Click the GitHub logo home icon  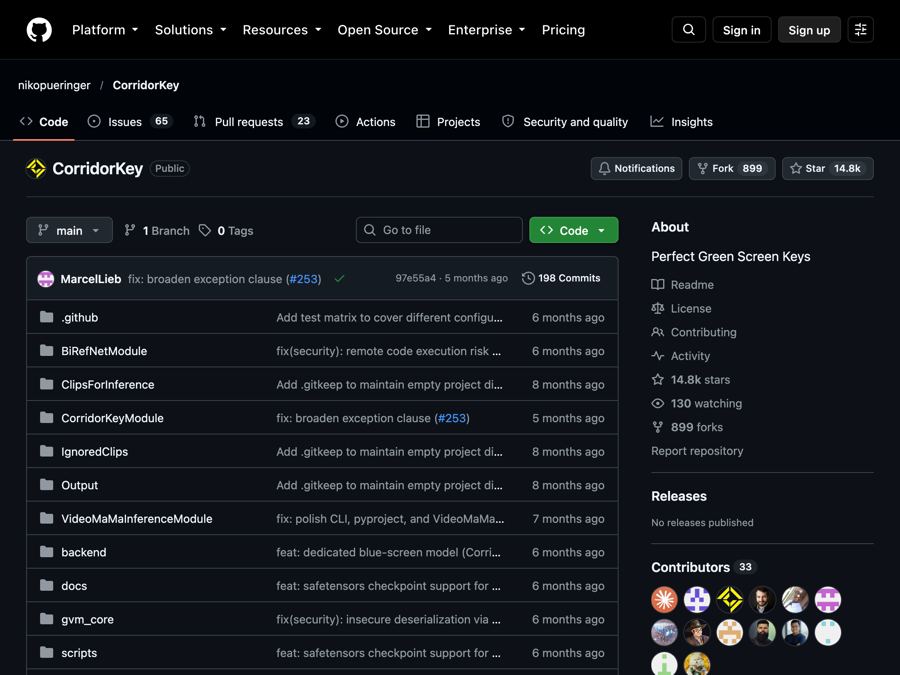(39, 30)
